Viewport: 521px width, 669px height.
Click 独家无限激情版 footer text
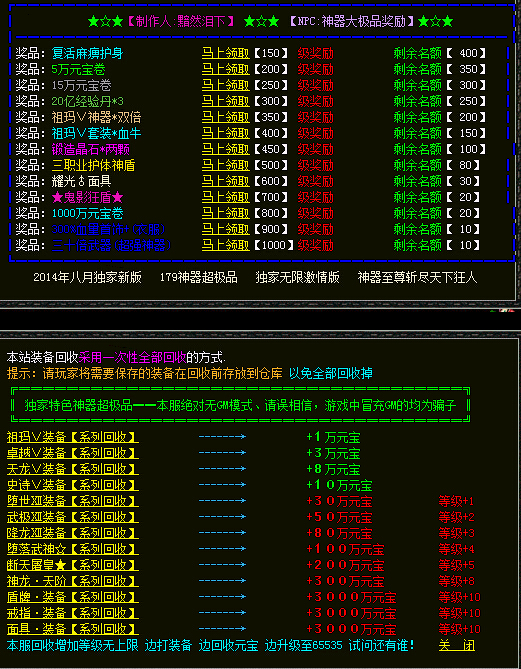point(297,278)
